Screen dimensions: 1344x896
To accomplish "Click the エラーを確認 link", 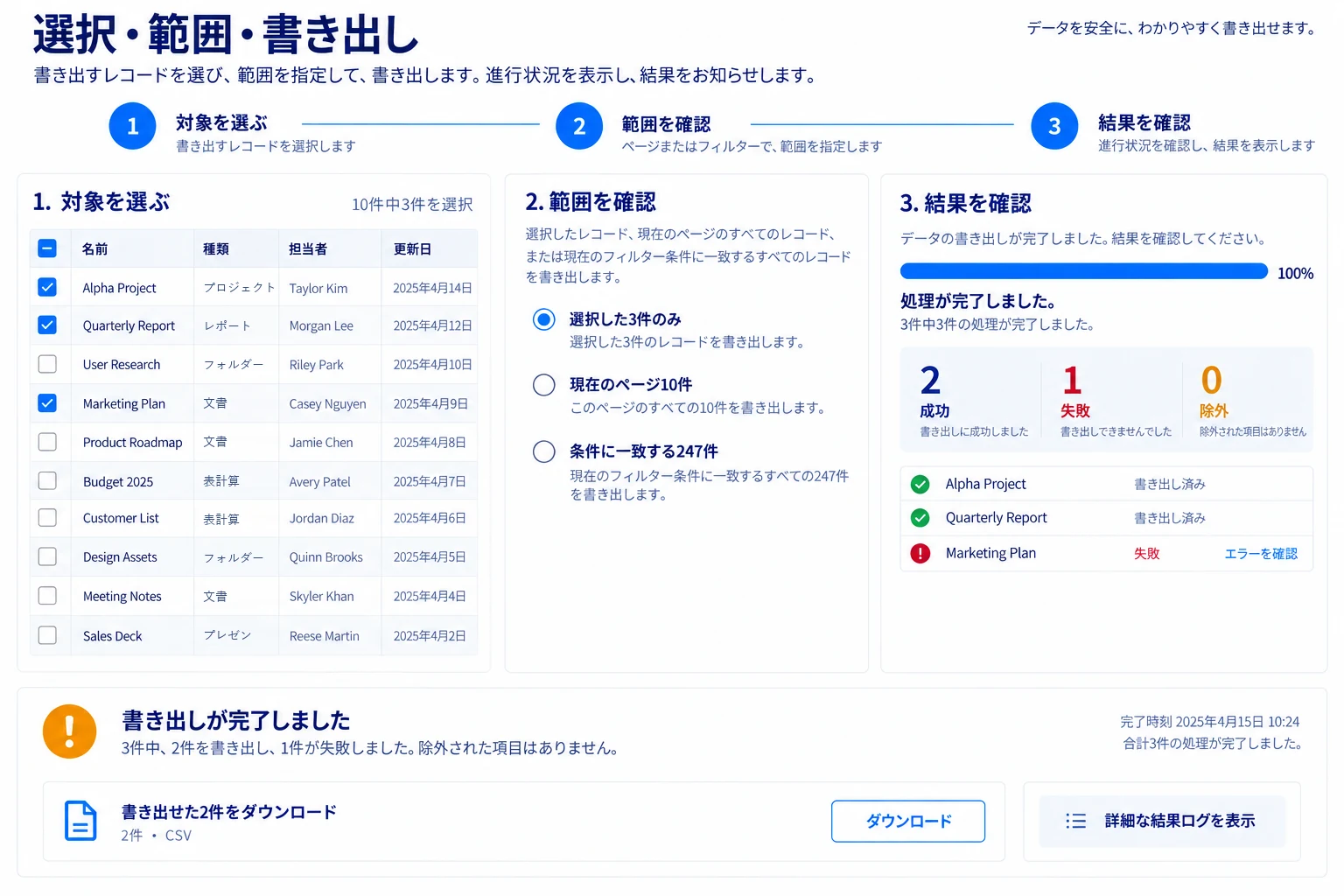I will (x=1261, y=554).
